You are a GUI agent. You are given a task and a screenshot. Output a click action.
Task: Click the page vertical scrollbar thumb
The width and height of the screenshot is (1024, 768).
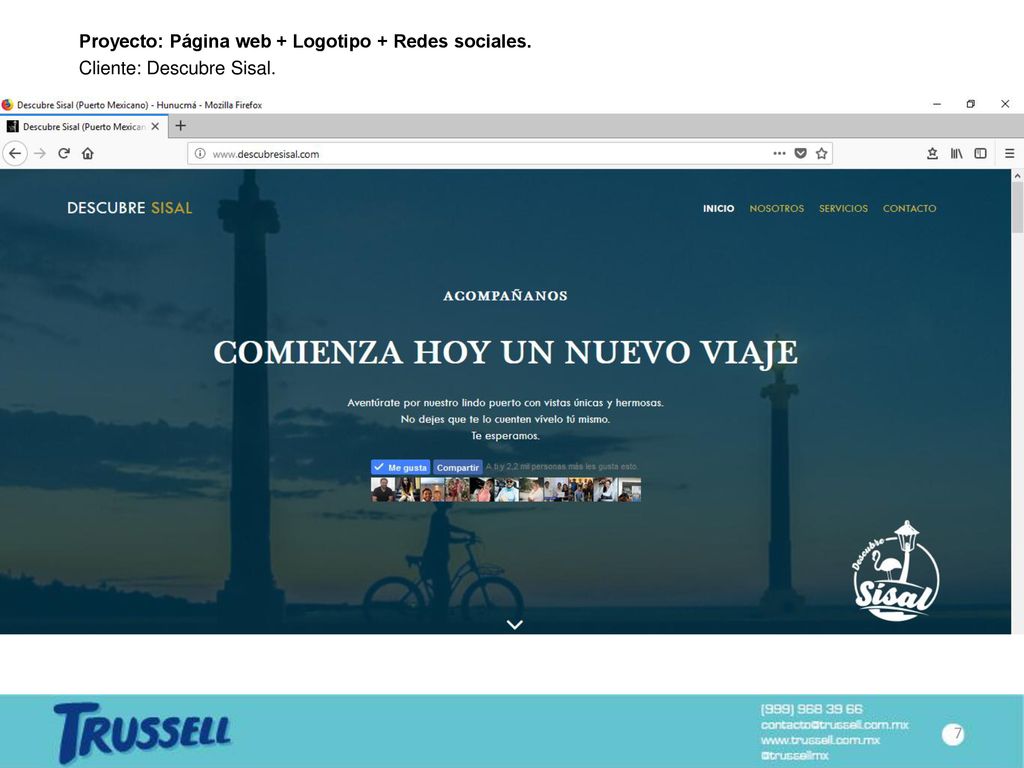1017,207
